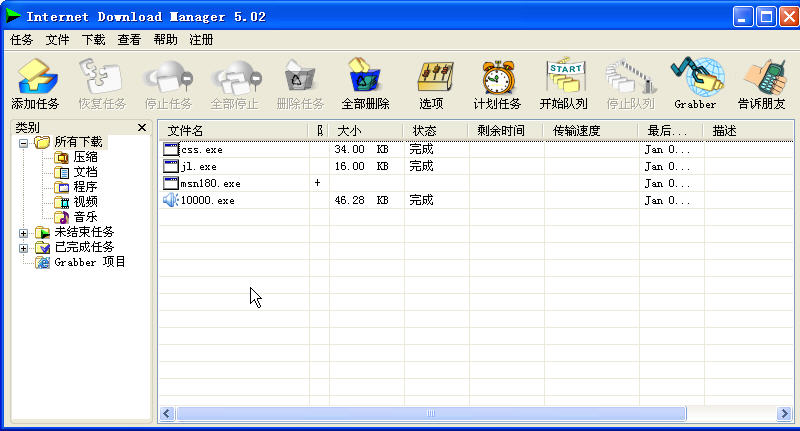The width and height of the screenshot is (800, 431).
Task: Click the horizontal scrollbar right arrow
Action: (785, 413)
